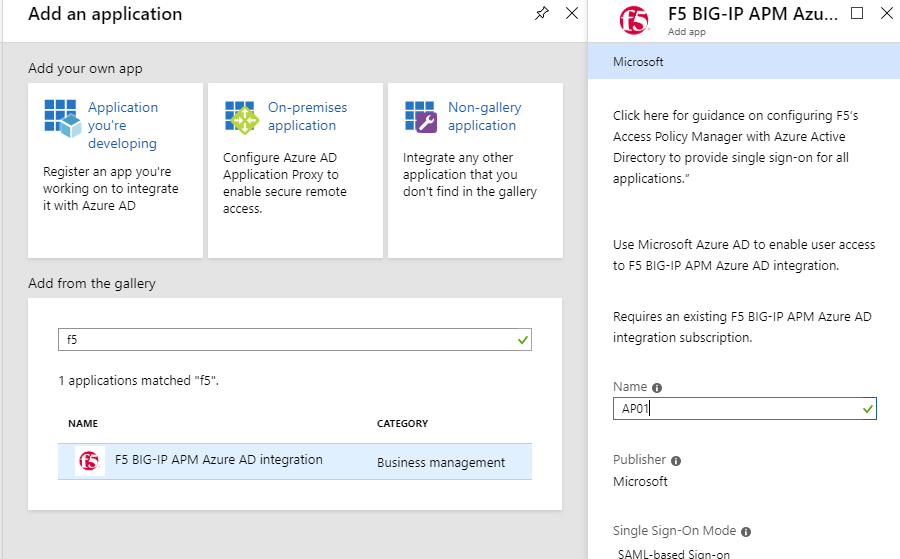Image resolution: width=900 pixels, height=559 pixels.
Task: Click 'Requires an existing F5 BIG-IP' text
Action: [742, 327]
